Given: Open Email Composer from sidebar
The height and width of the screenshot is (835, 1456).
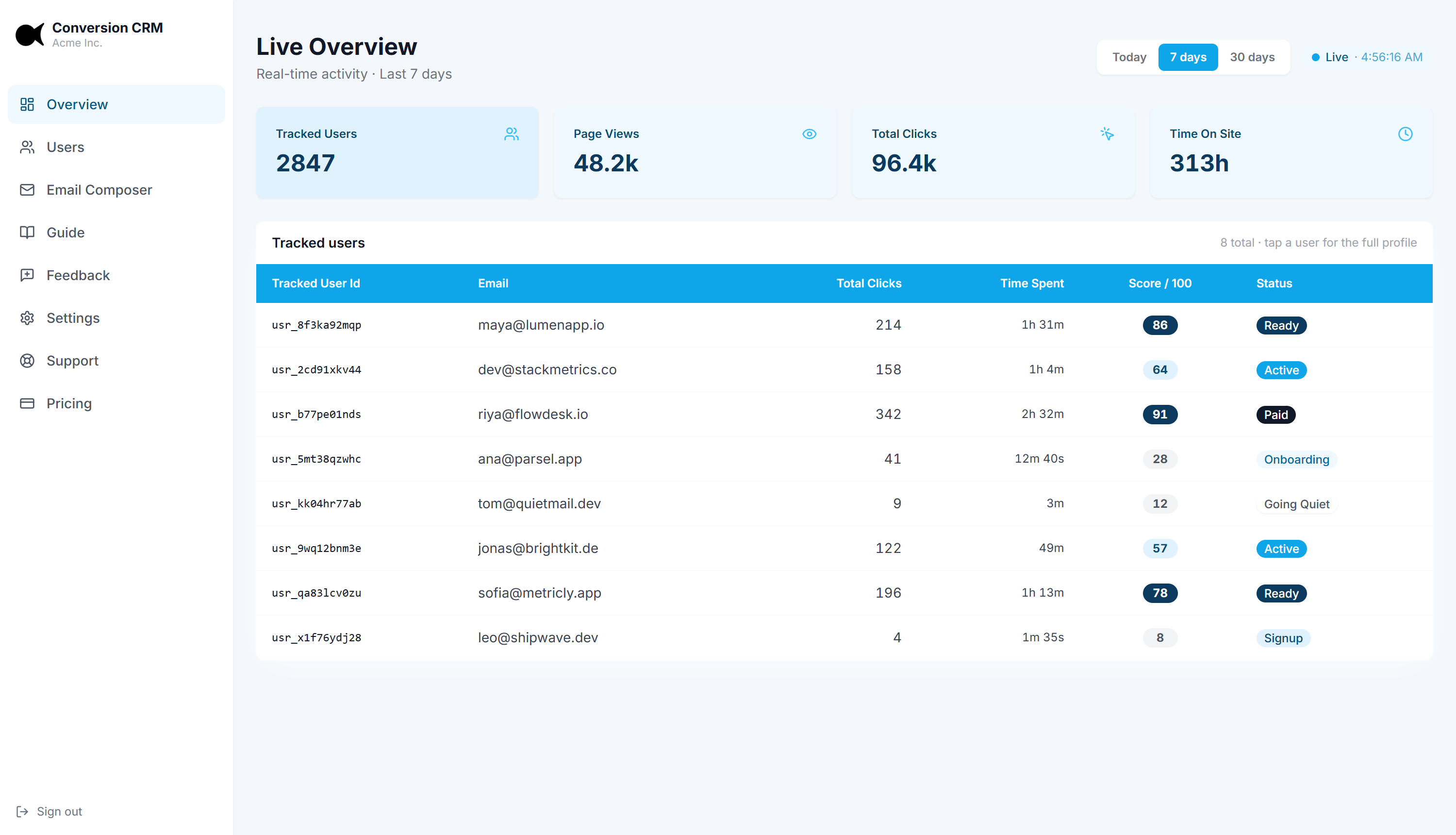Looking at the screenshot, I should [116, 190].
